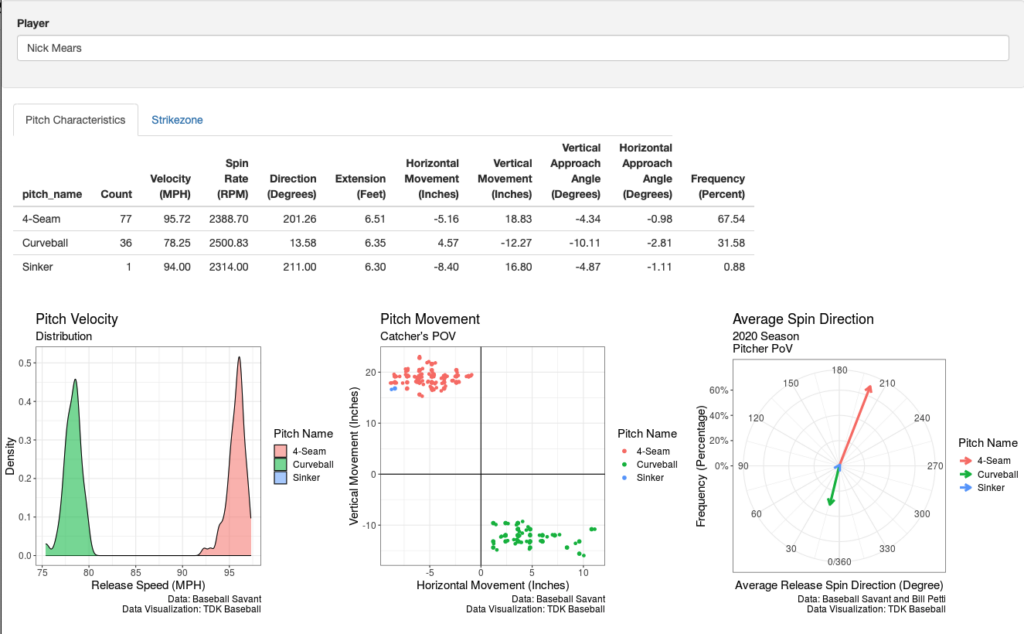This screenshot has height=634, width=1024.
Task: Click the spin rate value 2314.00
Action: [229, 266]
